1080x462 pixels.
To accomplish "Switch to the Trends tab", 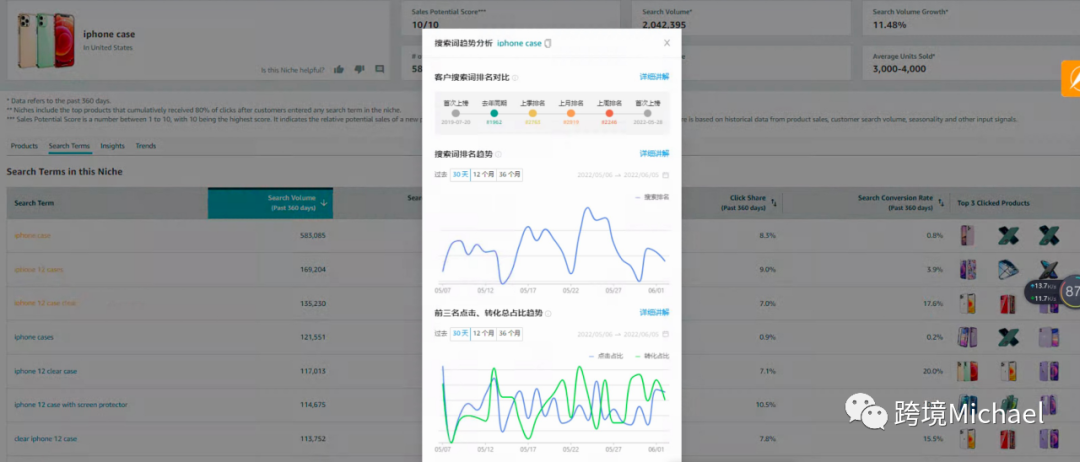I will (x=145, y=146).
